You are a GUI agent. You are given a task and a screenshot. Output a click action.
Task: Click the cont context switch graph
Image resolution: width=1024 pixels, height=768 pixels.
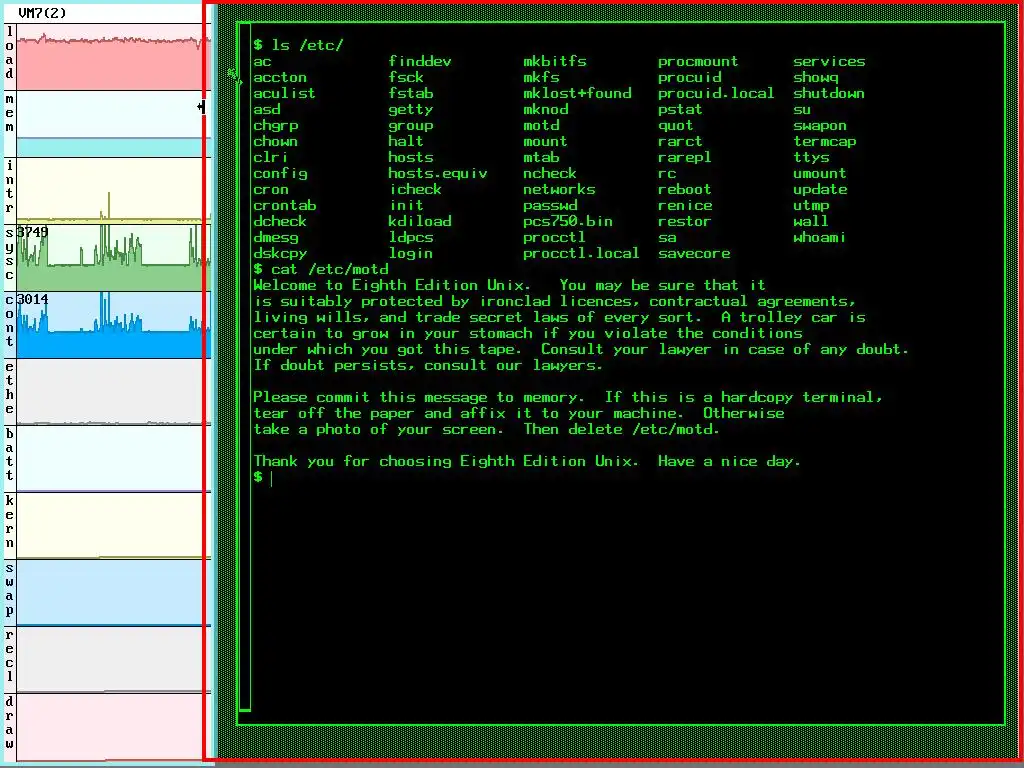click(x=113, y=325)
